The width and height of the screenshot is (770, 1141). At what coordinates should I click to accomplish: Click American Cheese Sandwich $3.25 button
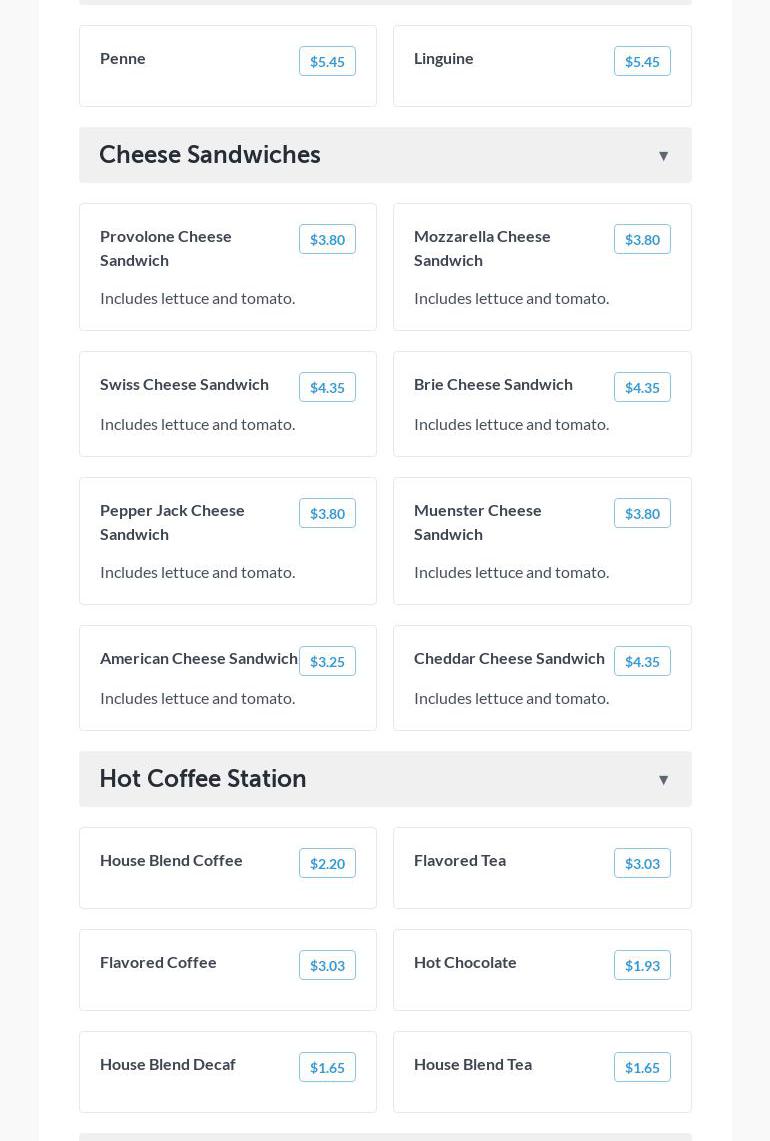coord(327,662)
